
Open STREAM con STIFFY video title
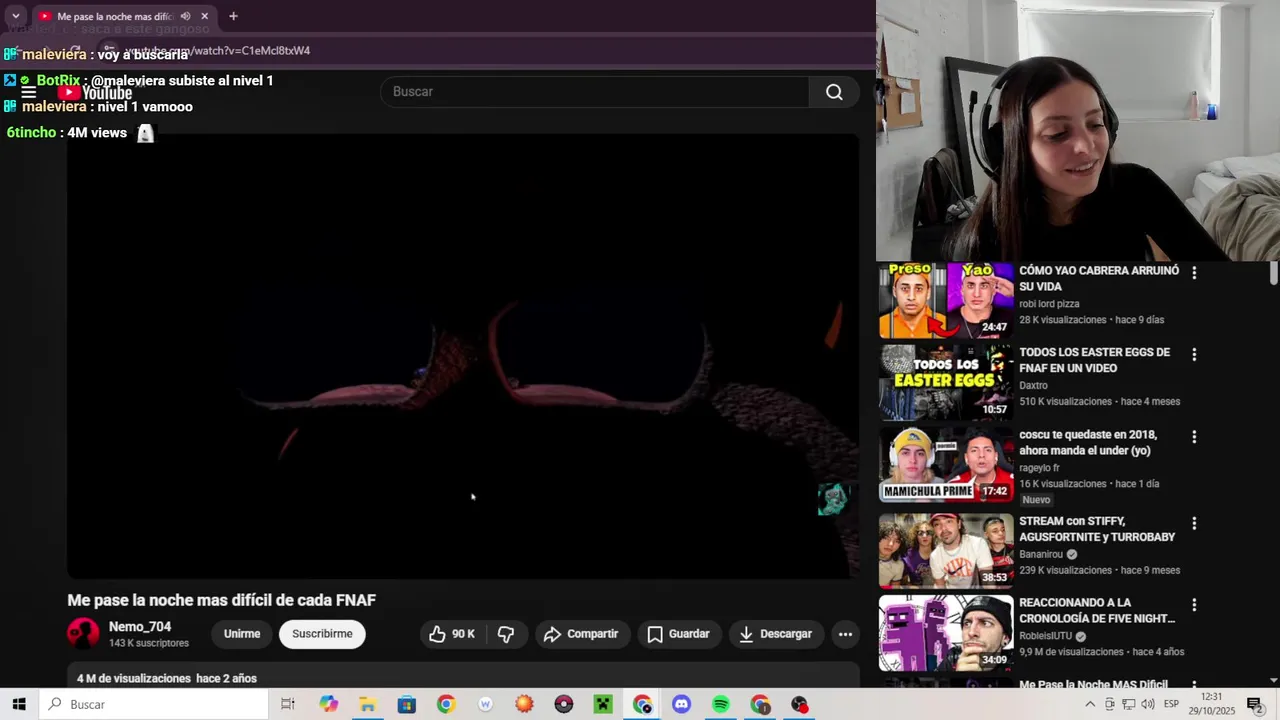pos(1097,529)
